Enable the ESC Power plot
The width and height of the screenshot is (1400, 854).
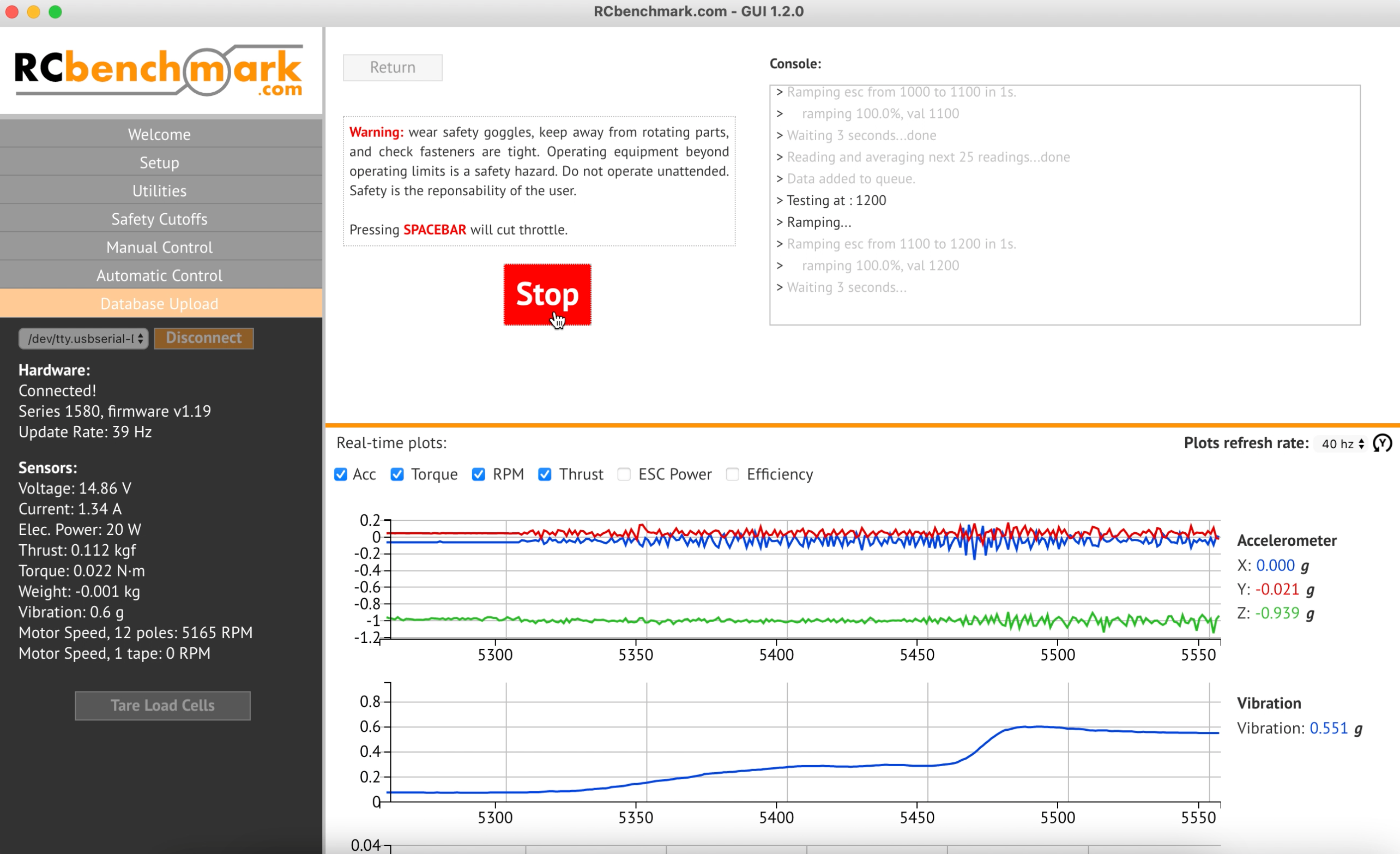(623, 474)
